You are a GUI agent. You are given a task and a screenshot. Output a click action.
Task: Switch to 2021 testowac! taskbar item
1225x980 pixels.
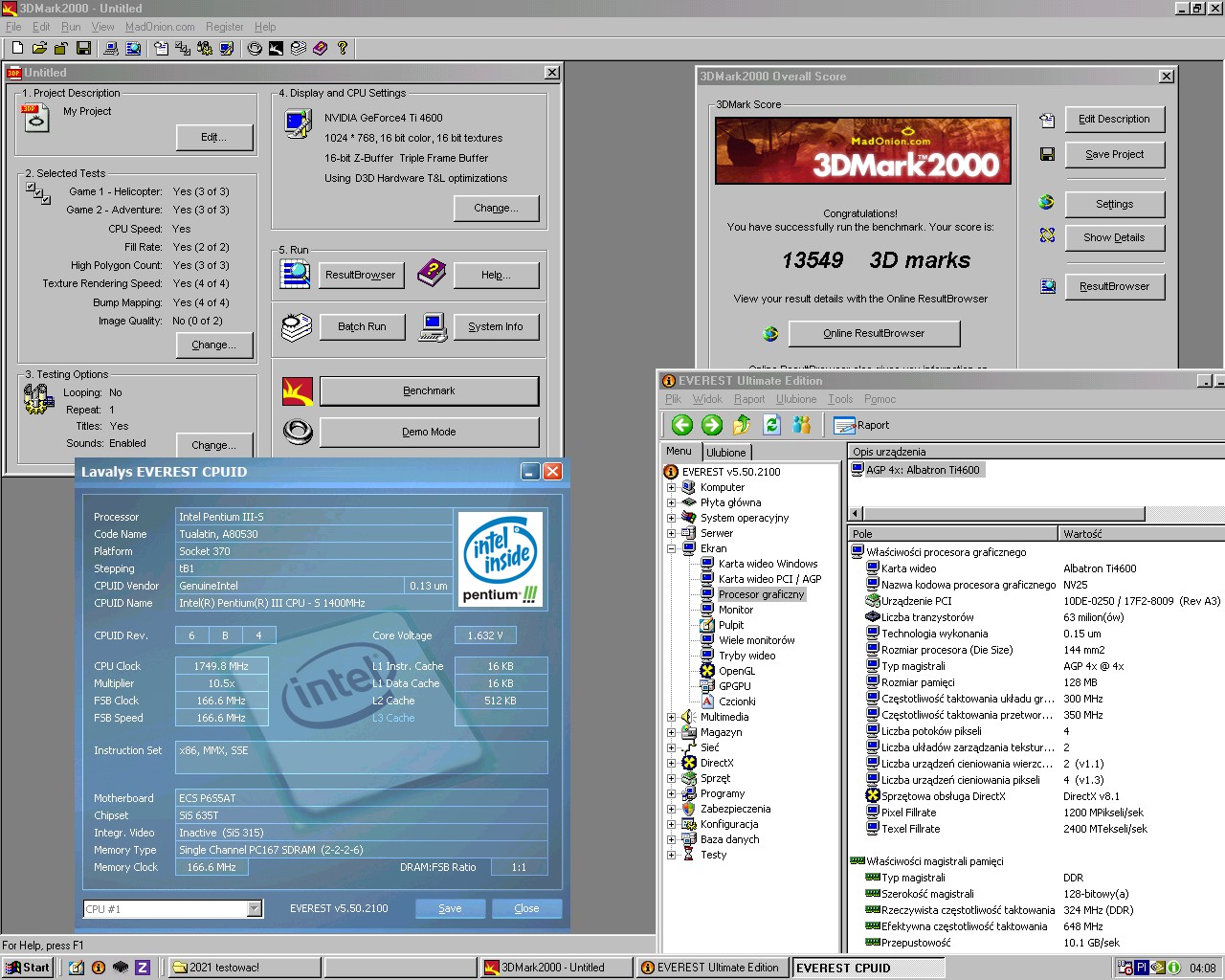(x=244, y=968)
